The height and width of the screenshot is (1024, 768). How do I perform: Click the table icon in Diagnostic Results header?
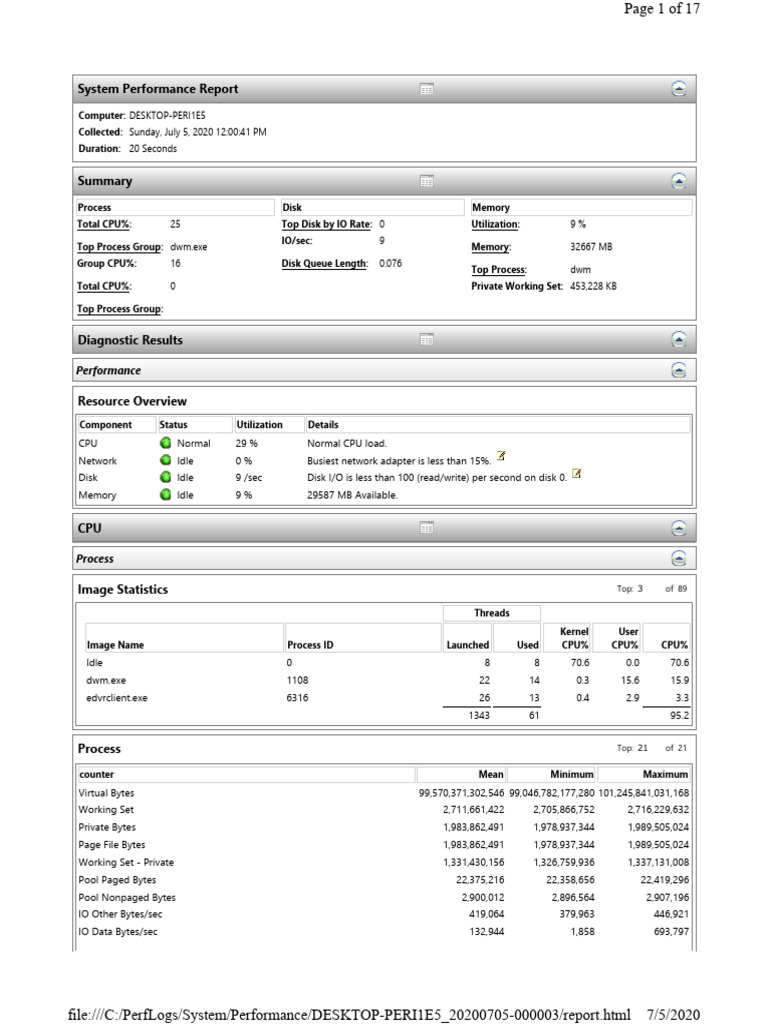(426, 340)
